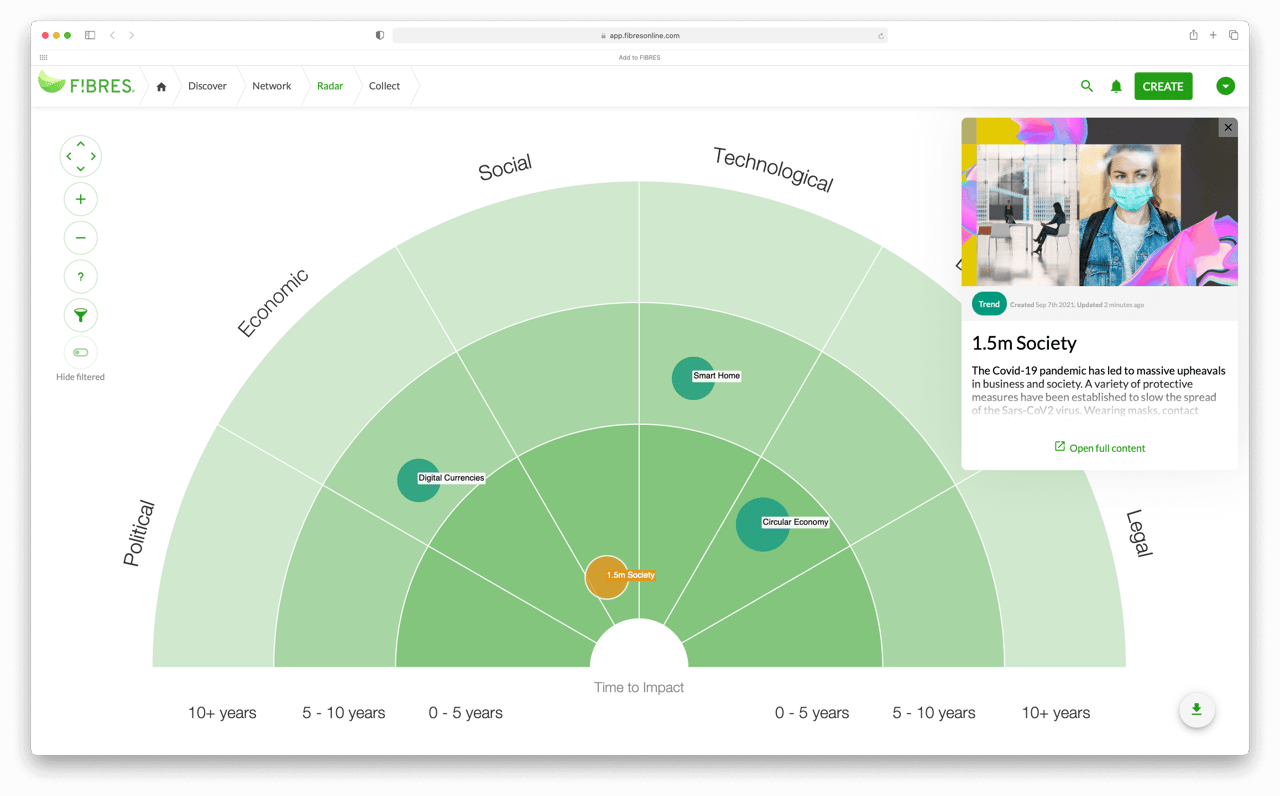1280x796 pixels.
Task: Expand the green dropdown next to CREATE
Action: (1225, 86)
